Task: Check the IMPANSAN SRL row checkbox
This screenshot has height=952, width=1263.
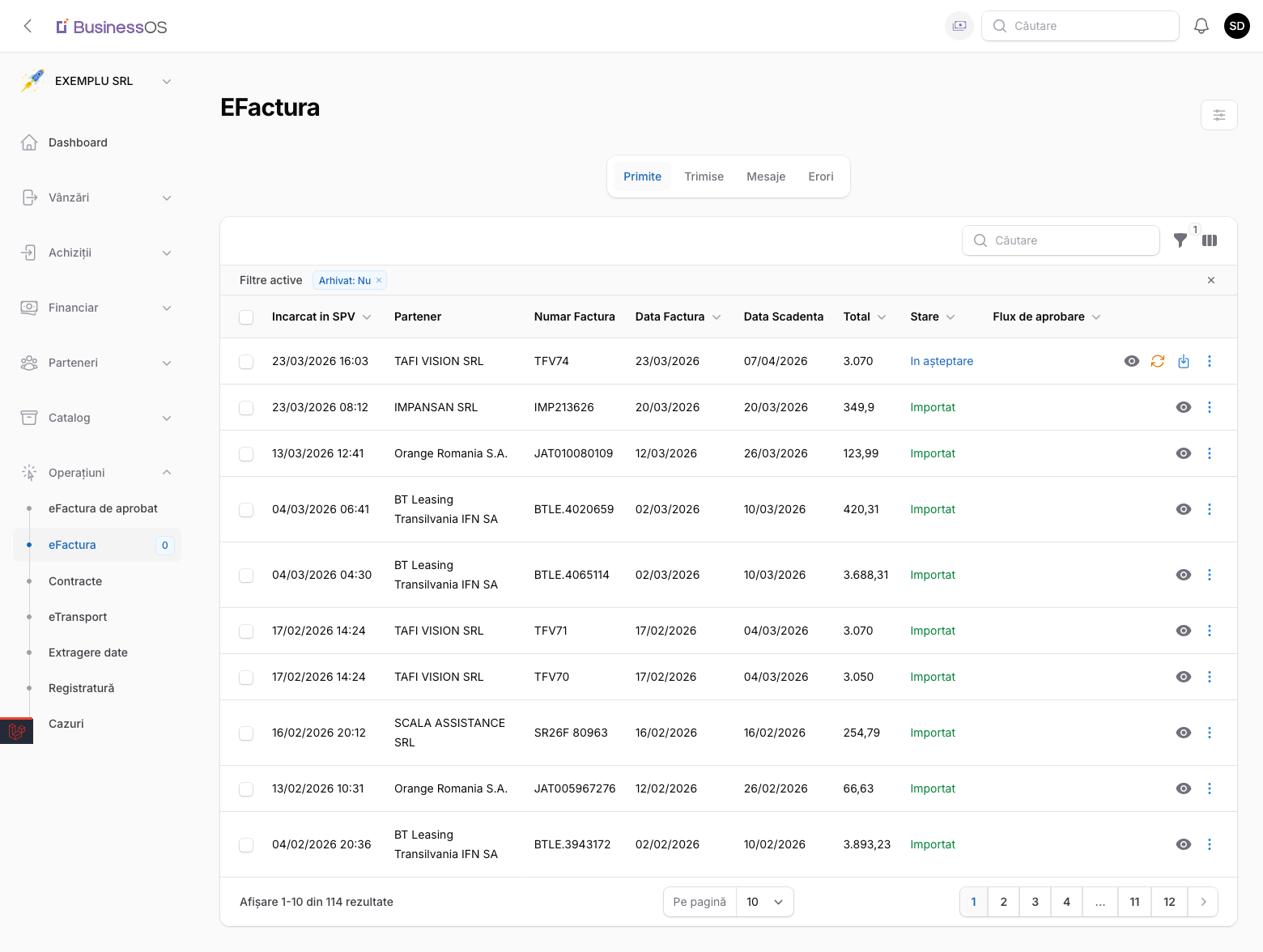Action: point(246,408)
